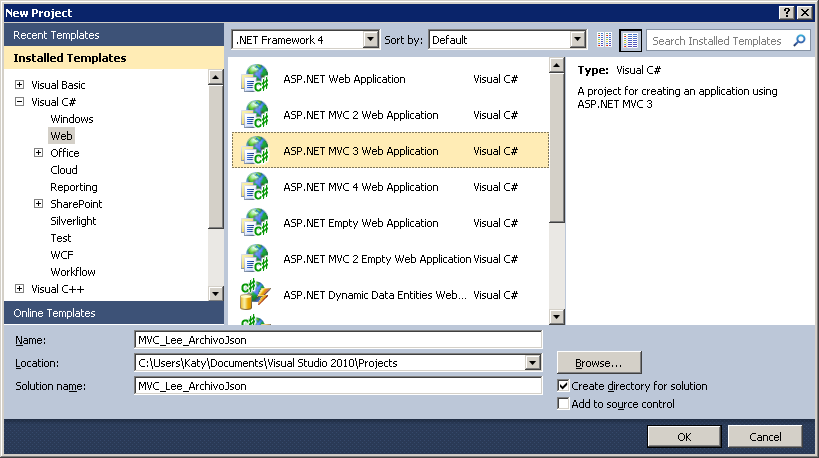Select the WCF category
Screen dimensions: 819x458
pyautogui.click(x=62, y=255)
